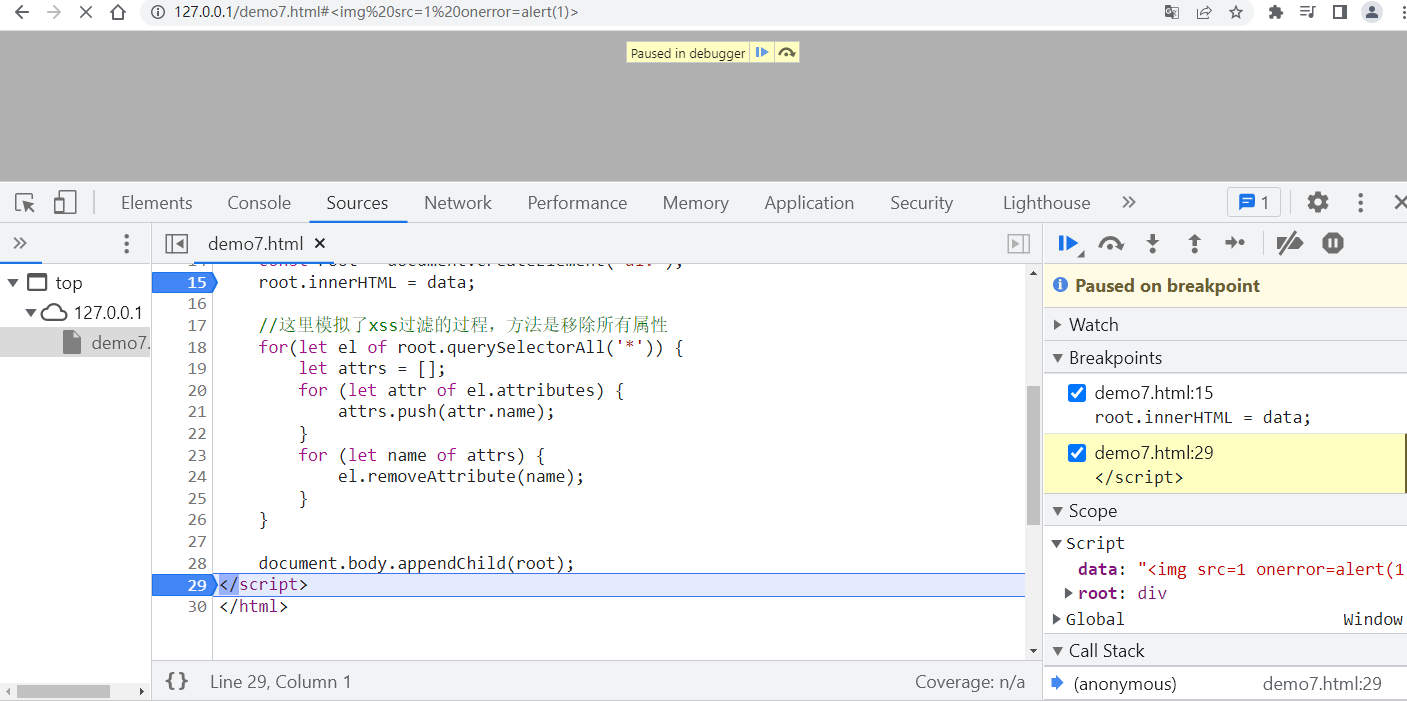The image size is (1407, 702).
Task: Close the demo7.html editor tab
Action: 320,243
